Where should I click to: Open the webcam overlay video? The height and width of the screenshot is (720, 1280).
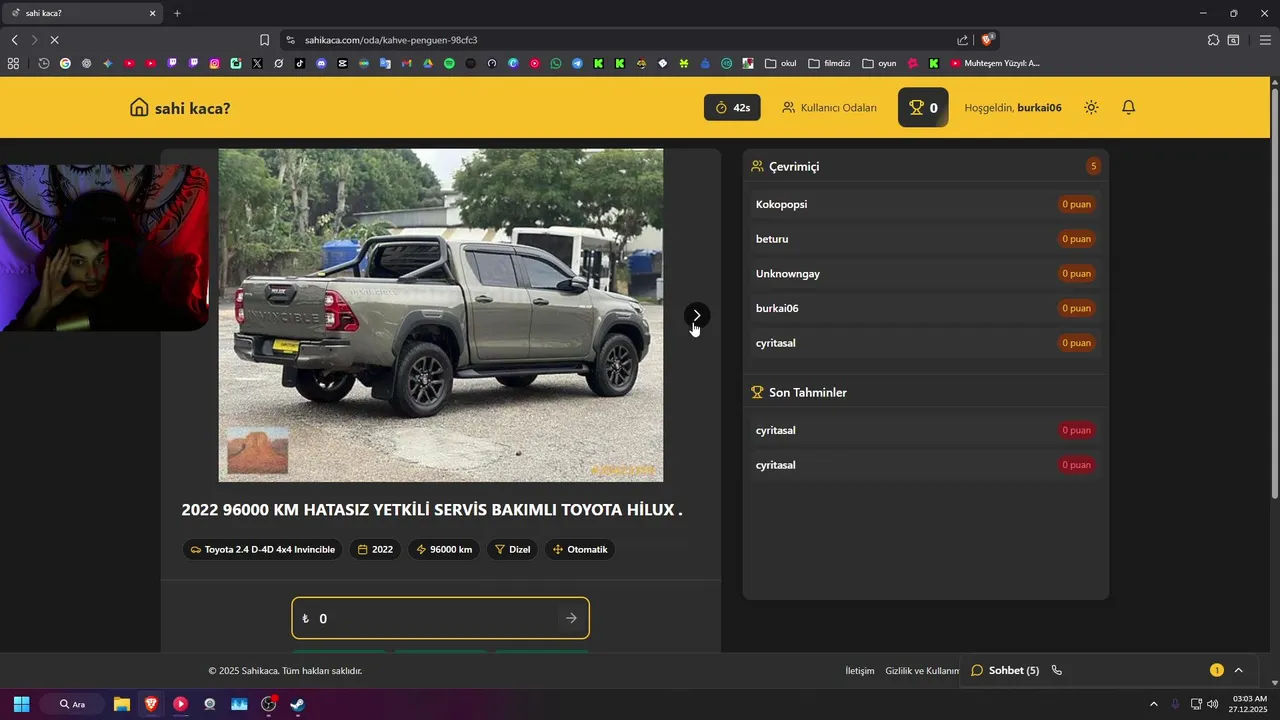coord(104,248)
